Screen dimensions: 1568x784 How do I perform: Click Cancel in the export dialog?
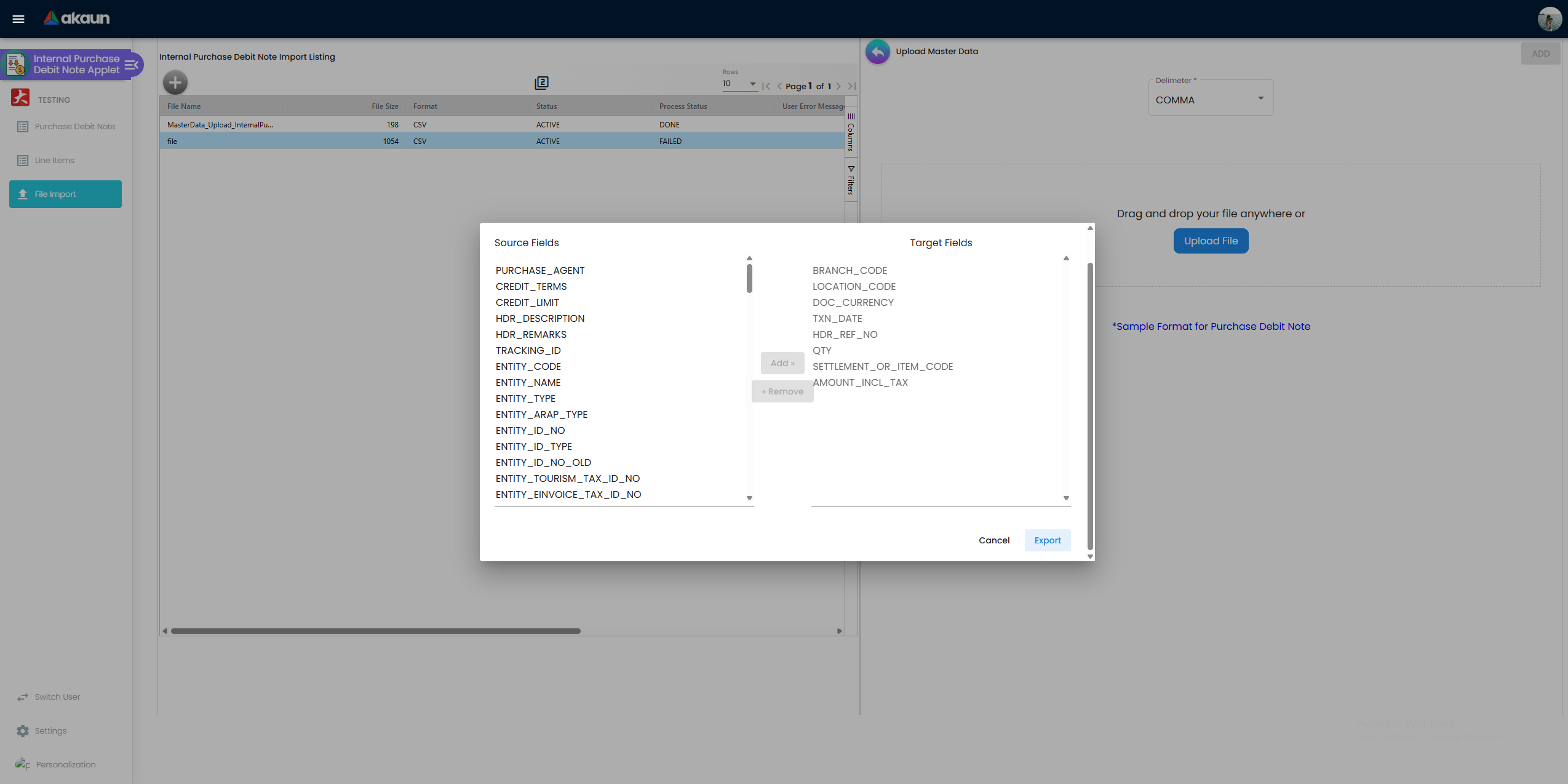pos(994,540)
